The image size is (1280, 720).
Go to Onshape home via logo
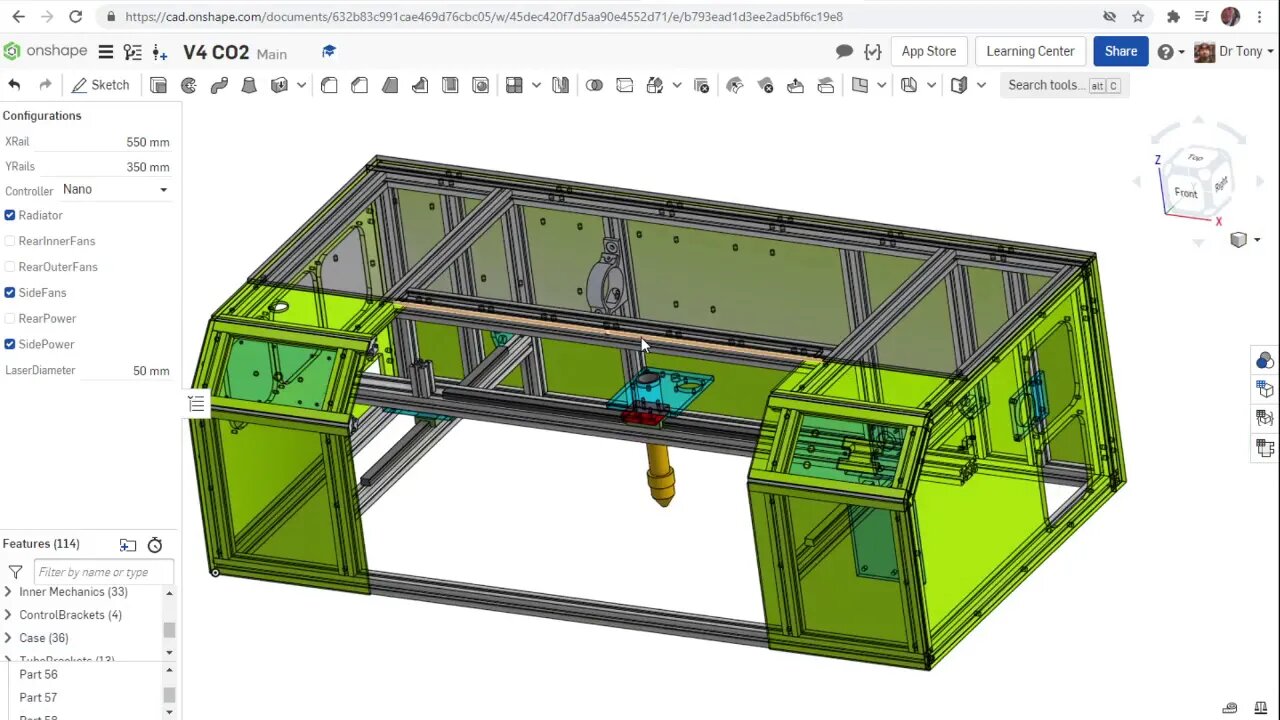[45, 51]
